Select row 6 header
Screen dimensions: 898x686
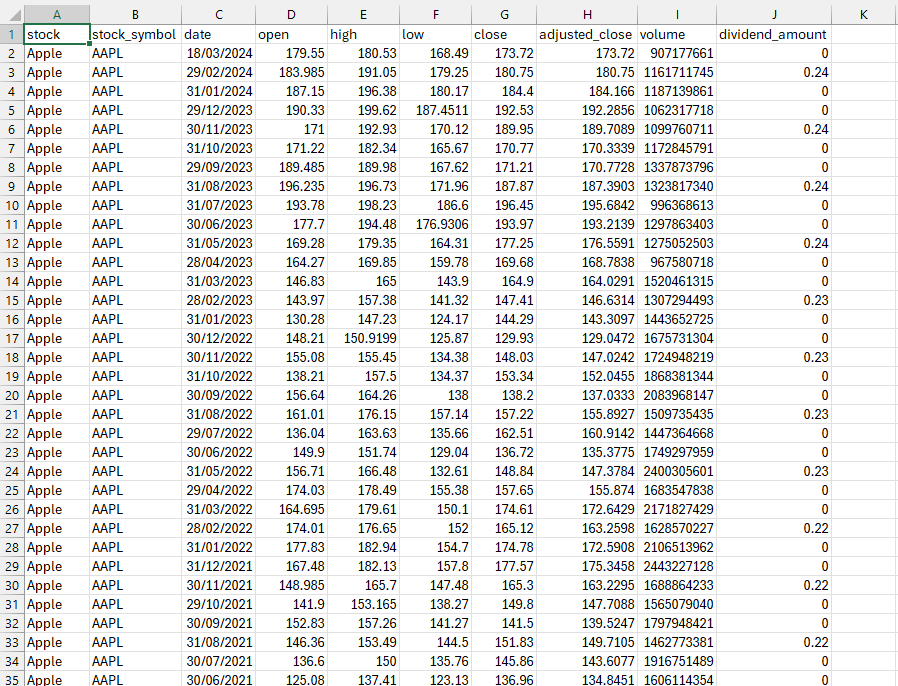[12, 129]
